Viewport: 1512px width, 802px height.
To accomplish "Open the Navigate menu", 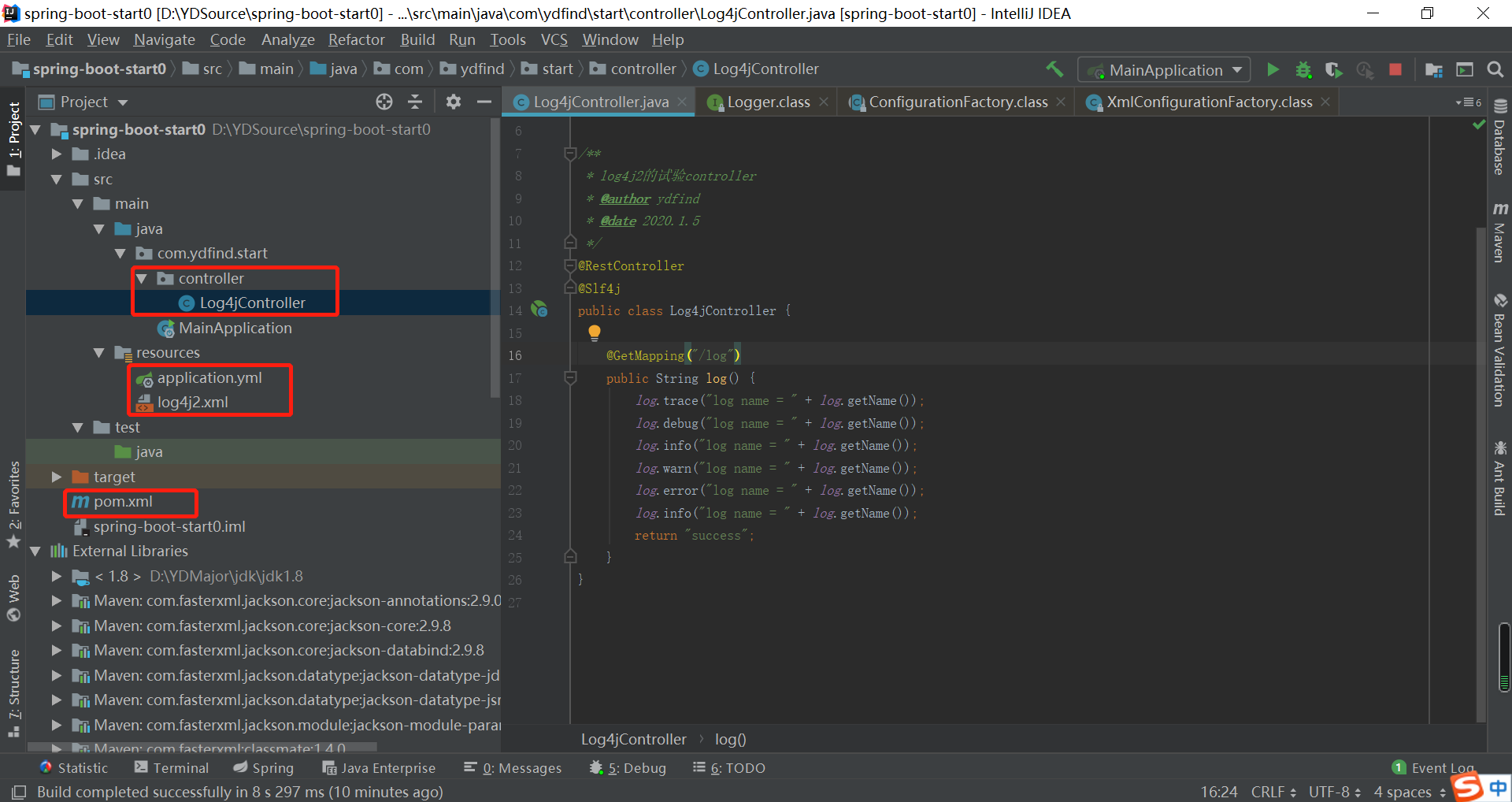I will [x=165, y=39].
